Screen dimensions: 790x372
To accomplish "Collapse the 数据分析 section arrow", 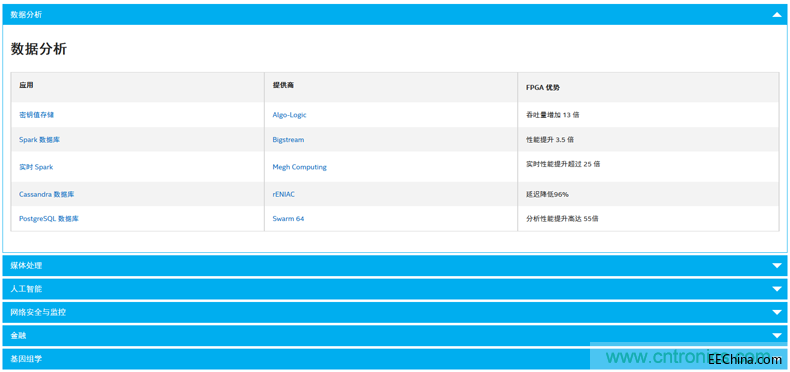I will (776, 15).
